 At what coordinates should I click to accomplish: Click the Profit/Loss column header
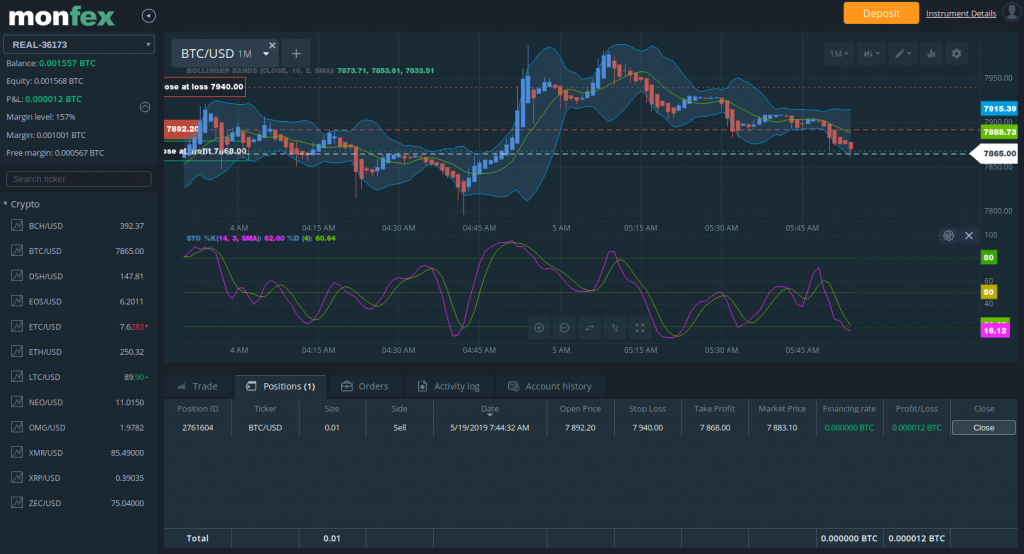916,409
